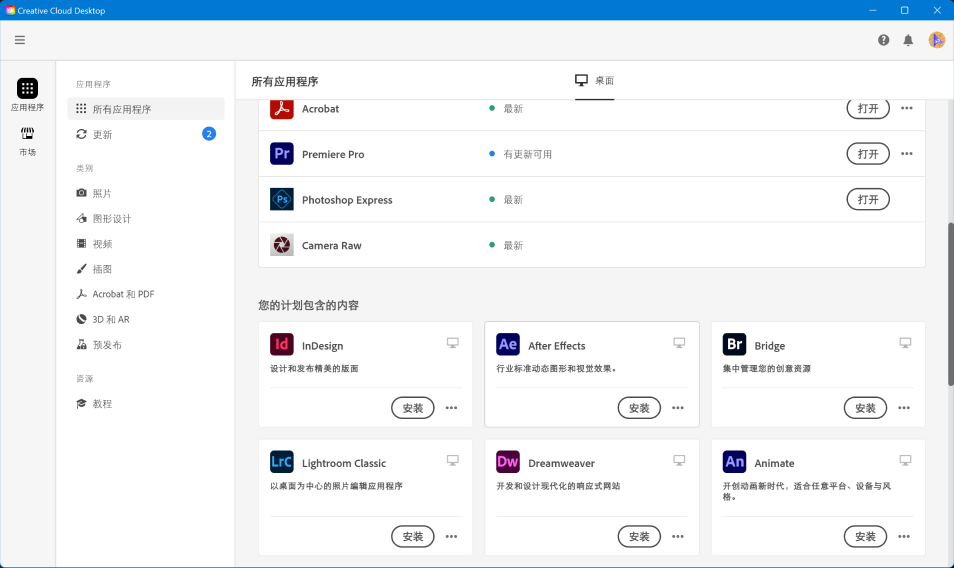
Task: Open the hamburger menu icon
Action: coord(20,40)
